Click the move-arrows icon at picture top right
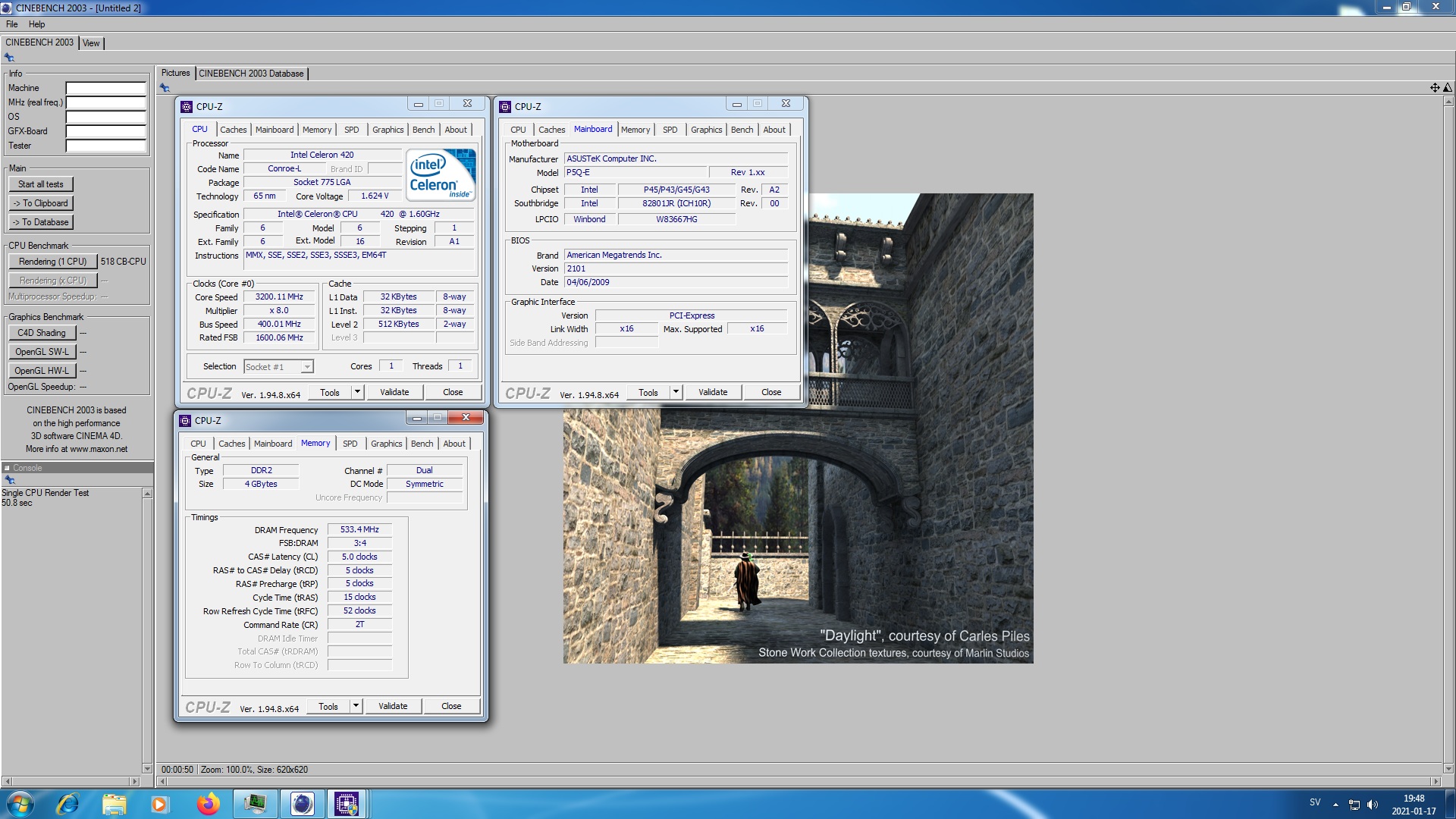1456x819 pixels. [x=1435, y=88]
